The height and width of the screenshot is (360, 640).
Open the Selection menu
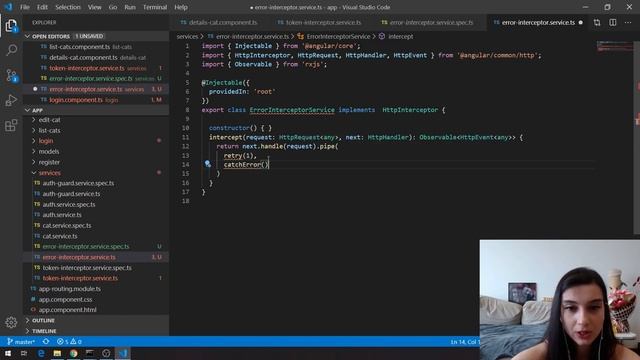pyautogui.click(x=68, y=7)
